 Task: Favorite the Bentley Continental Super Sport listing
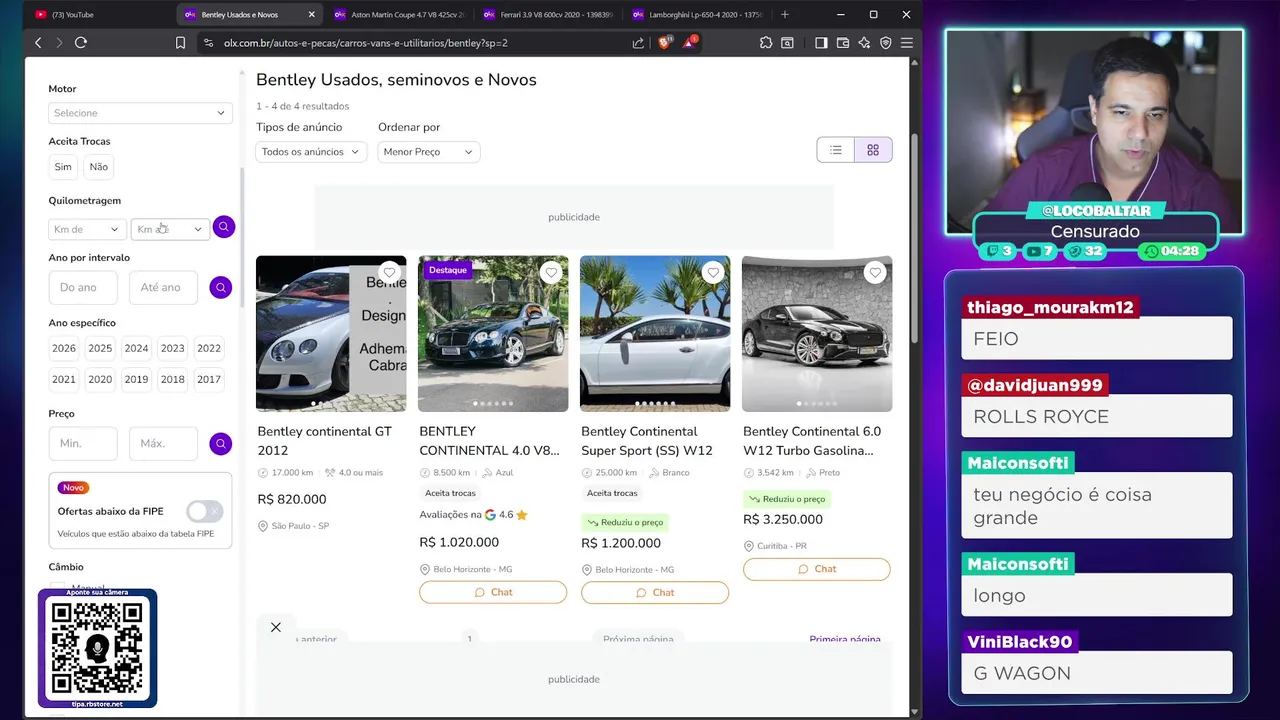[713, 272]
